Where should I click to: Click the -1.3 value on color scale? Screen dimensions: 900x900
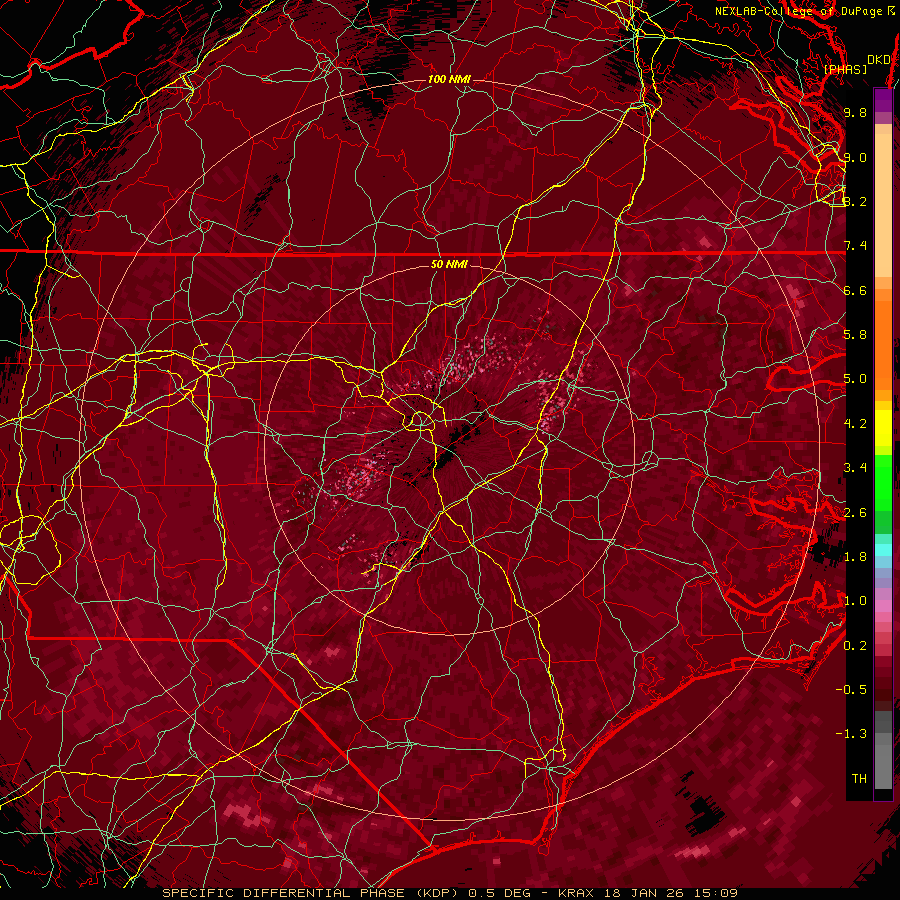pos(851,734)
